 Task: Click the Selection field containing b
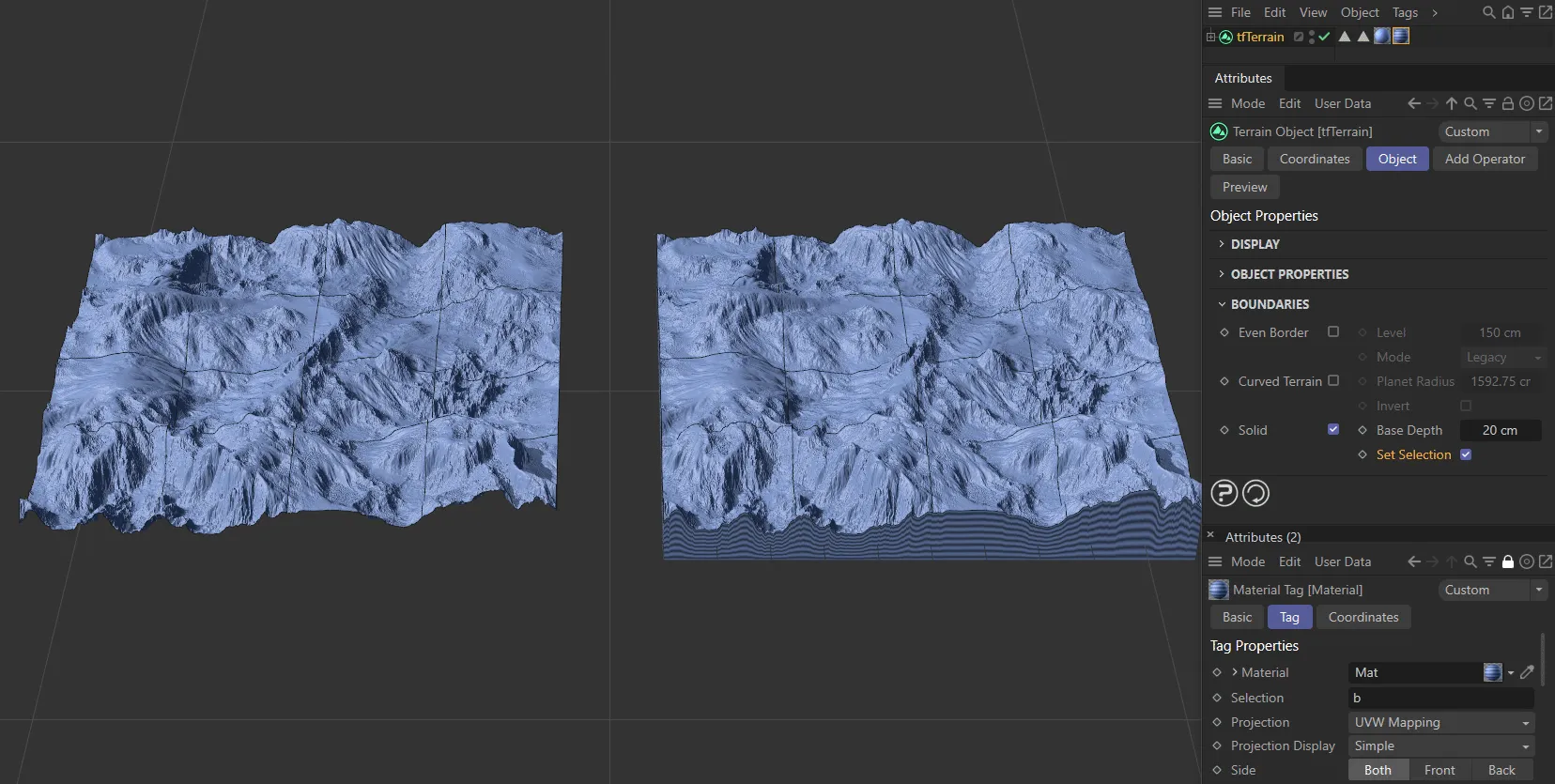[1441, 698]
